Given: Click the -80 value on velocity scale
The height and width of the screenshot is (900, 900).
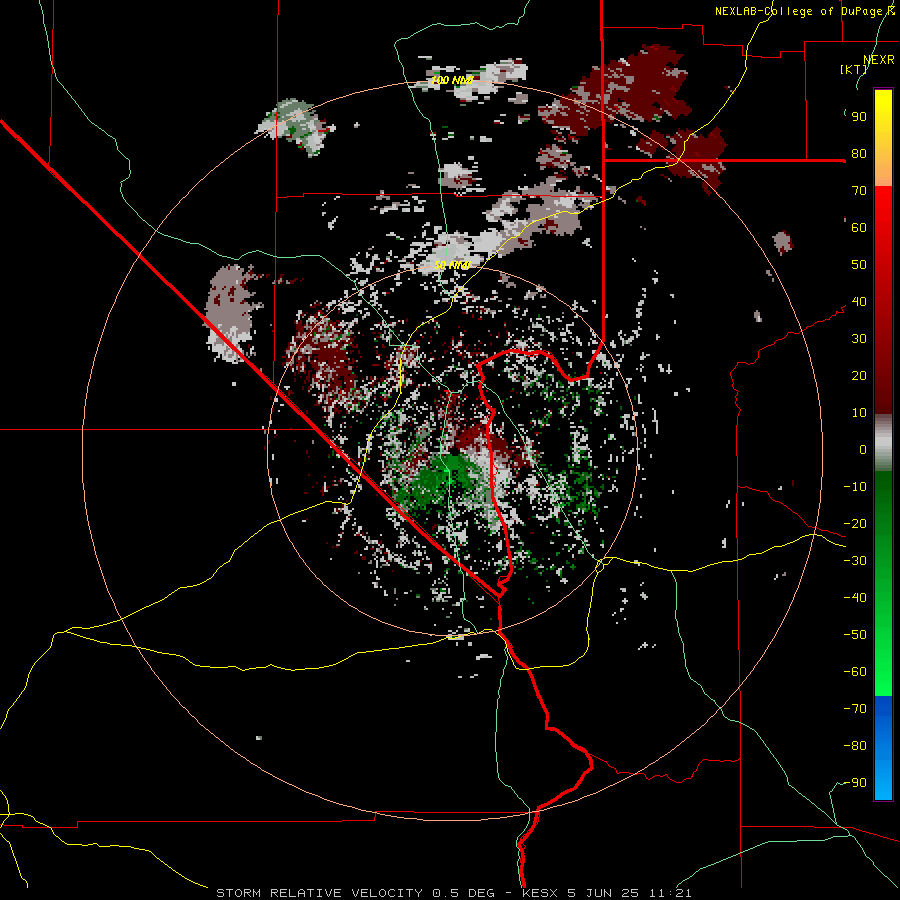Looking at the screenshot, I should tap(855, 746).
